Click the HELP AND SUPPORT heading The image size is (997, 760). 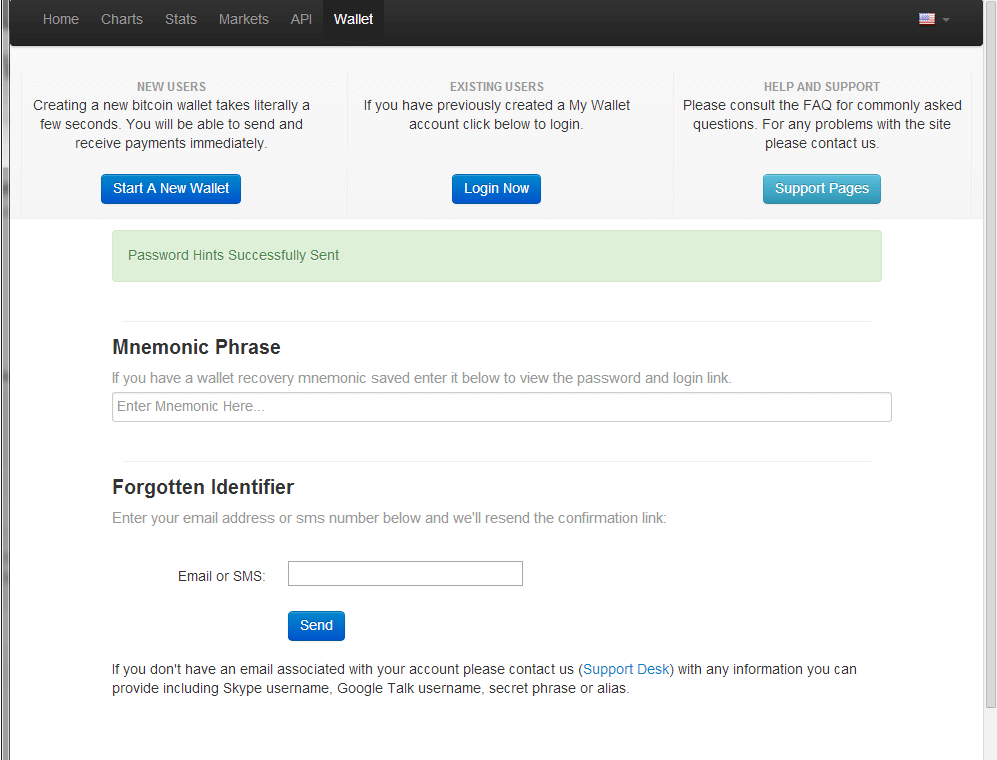(x=822, y=86)
